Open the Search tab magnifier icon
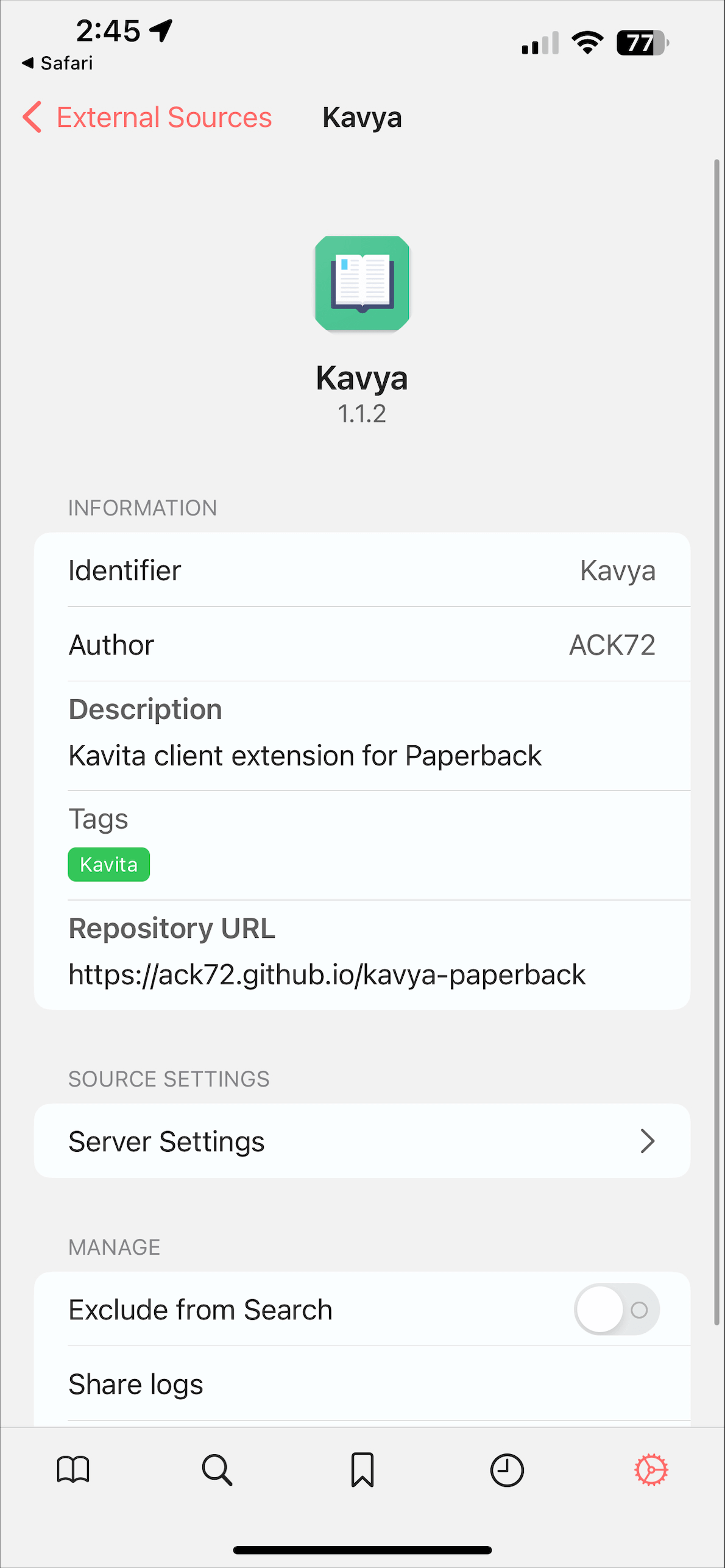The image size is (725, 1568). pyautogui.click(x=217, y=1470)
